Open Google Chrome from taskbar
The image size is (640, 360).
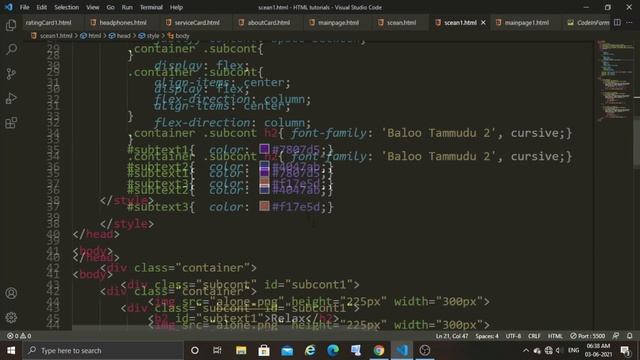[379, 350]
